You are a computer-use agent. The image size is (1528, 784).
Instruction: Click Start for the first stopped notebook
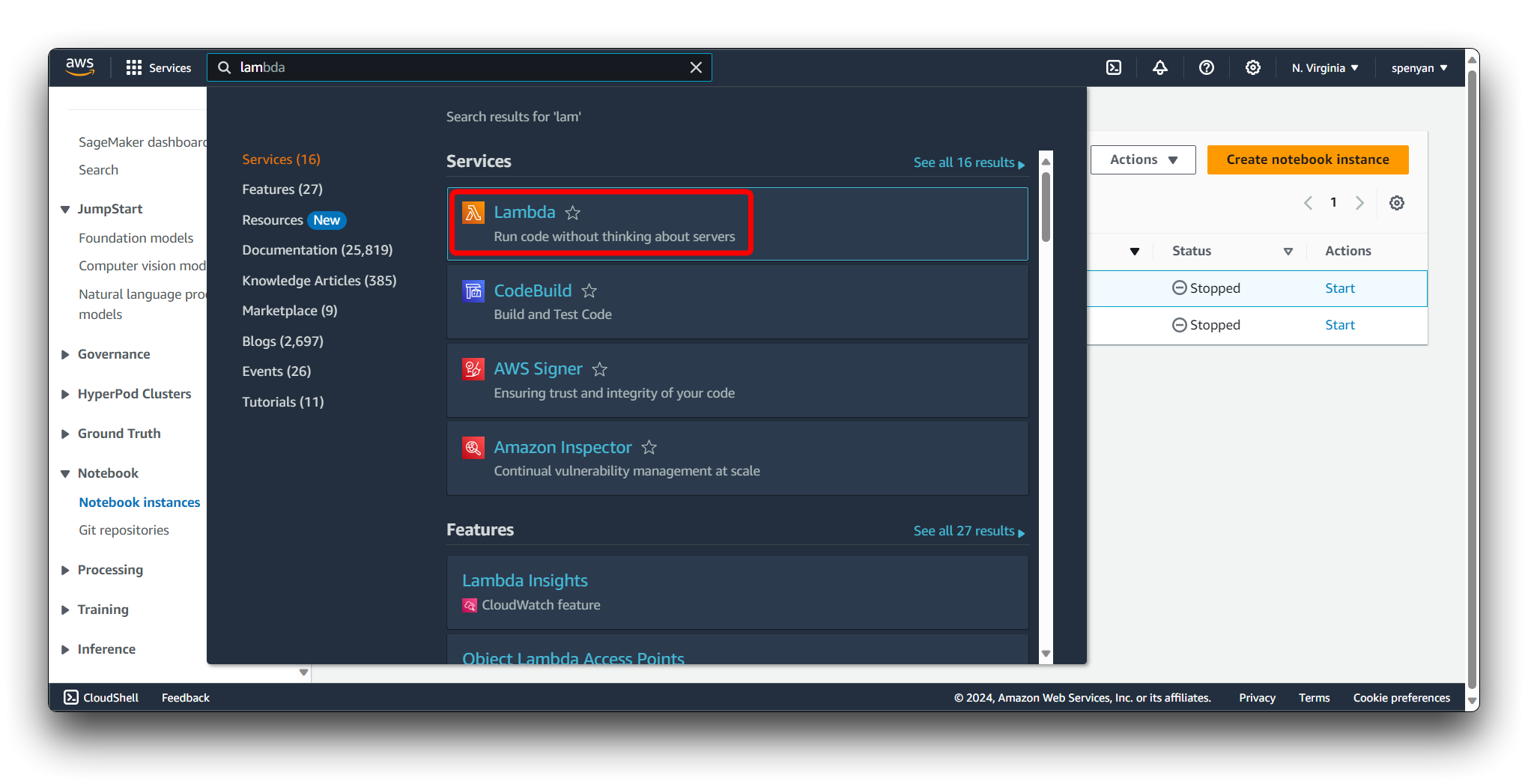coord(1340,288)
